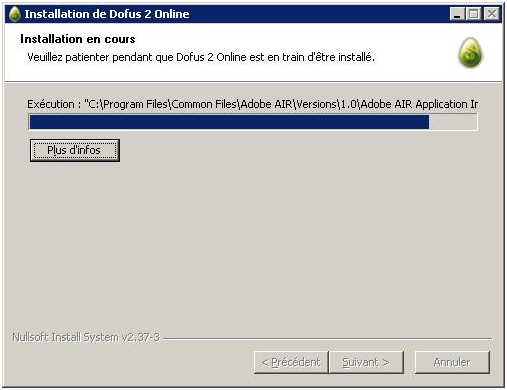
Task: Close the installer with the X button
Action: pos(491,14)
